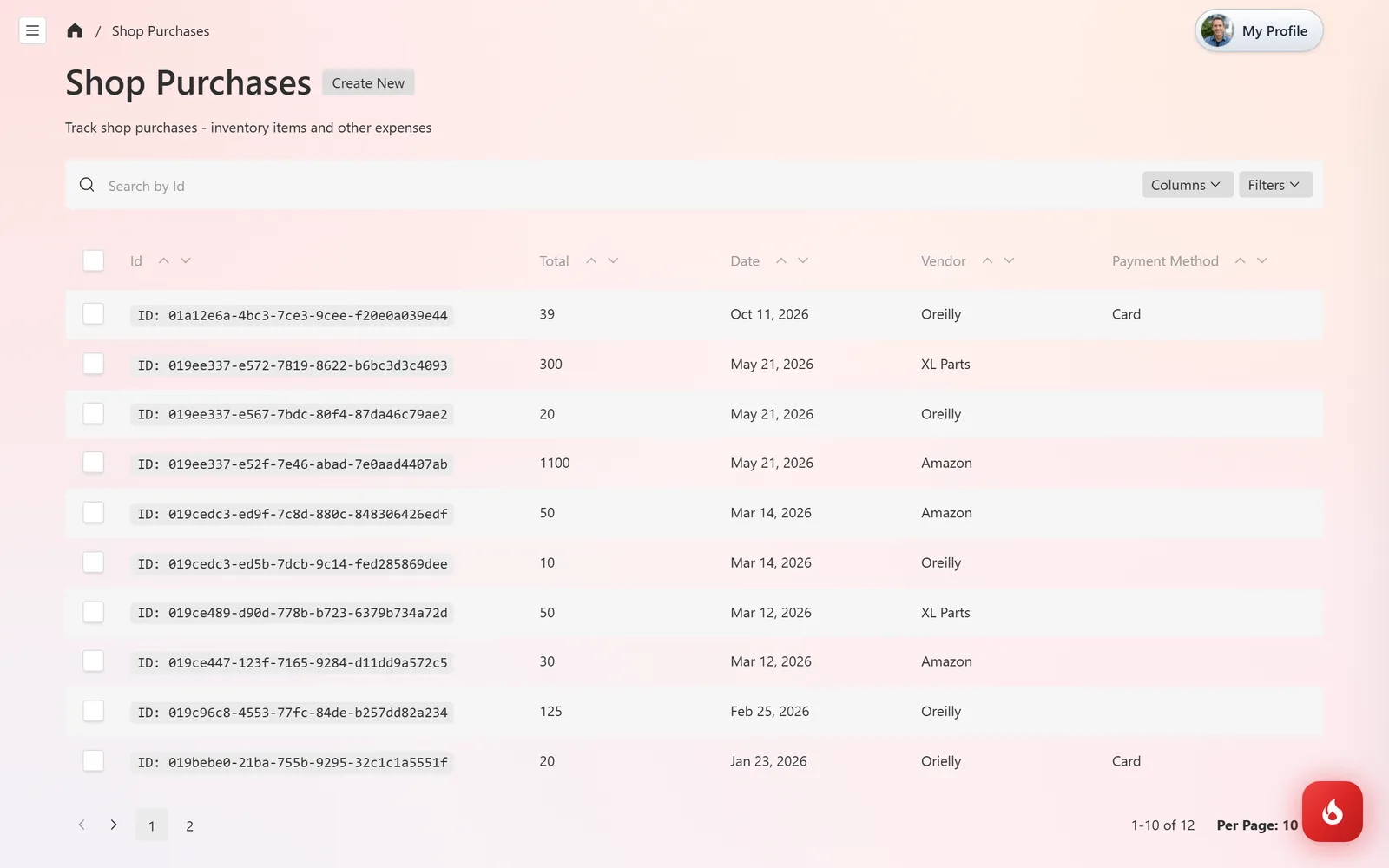Select checkbox for the 300 XL Parts row

(93, 364)
